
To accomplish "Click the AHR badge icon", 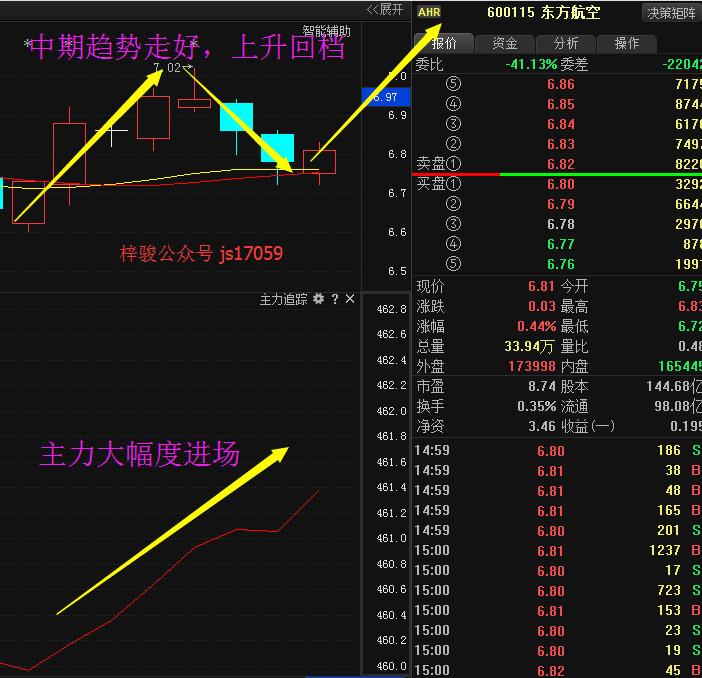I will [429, 12].
